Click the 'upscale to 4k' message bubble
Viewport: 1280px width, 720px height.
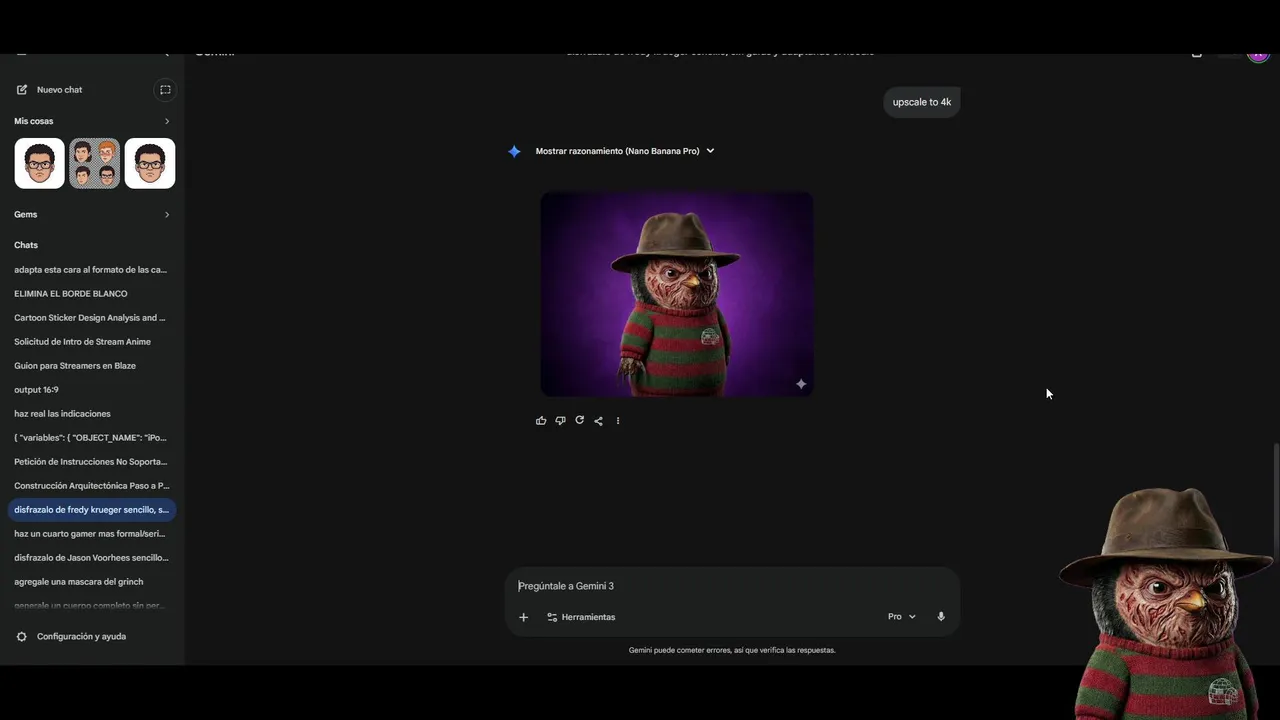point(922,102)
